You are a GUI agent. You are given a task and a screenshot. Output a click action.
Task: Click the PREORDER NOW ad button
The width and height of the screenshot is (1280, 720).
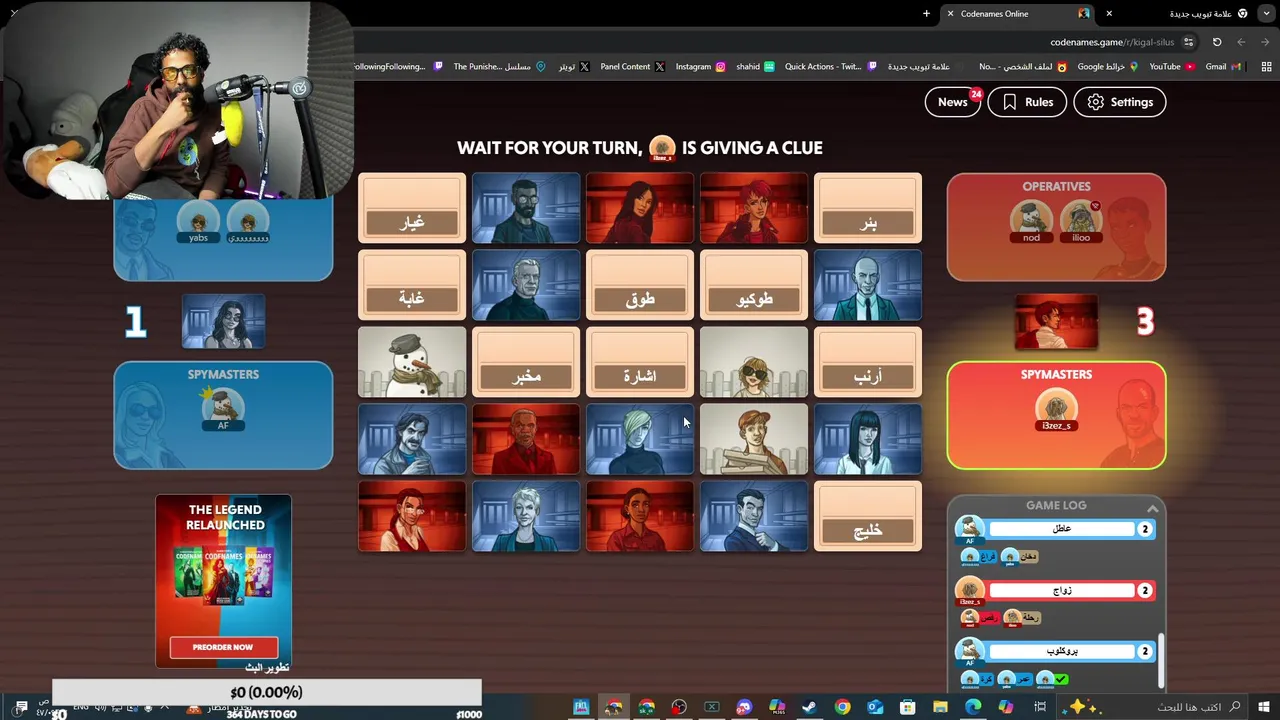click(223, 647)
